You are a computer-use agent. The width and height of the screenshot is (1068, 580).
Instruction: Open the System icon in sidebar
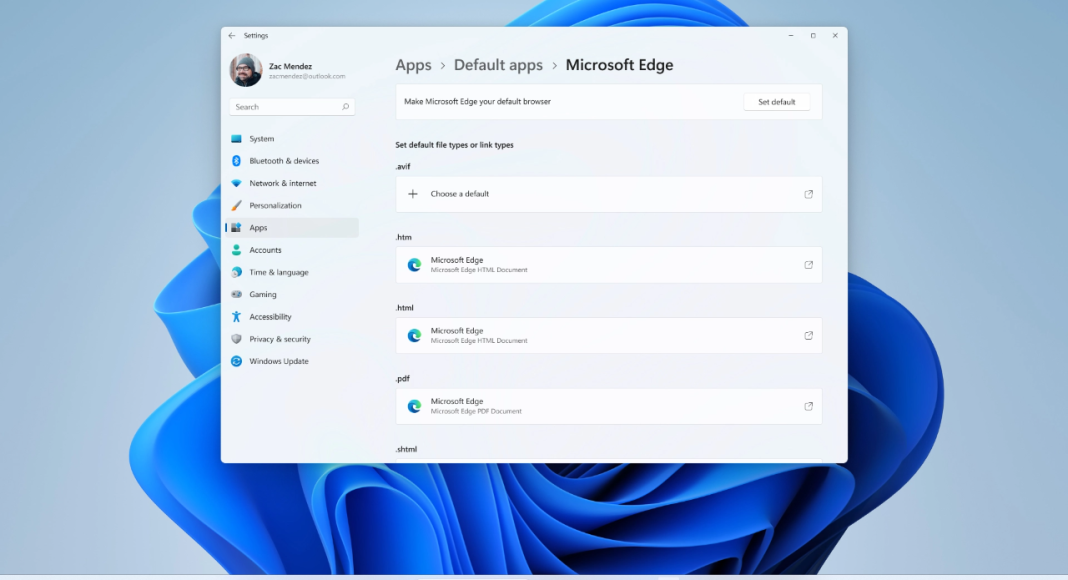tap(236, 139)
